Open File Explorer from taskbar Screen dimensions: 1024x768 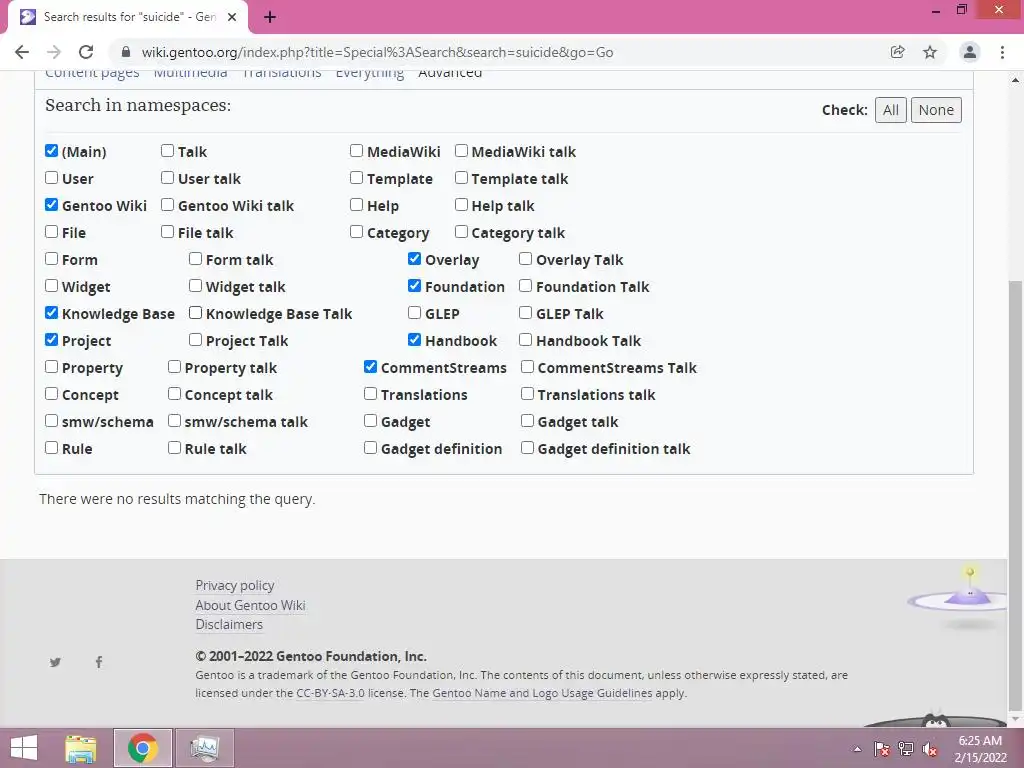pos(81,748)
